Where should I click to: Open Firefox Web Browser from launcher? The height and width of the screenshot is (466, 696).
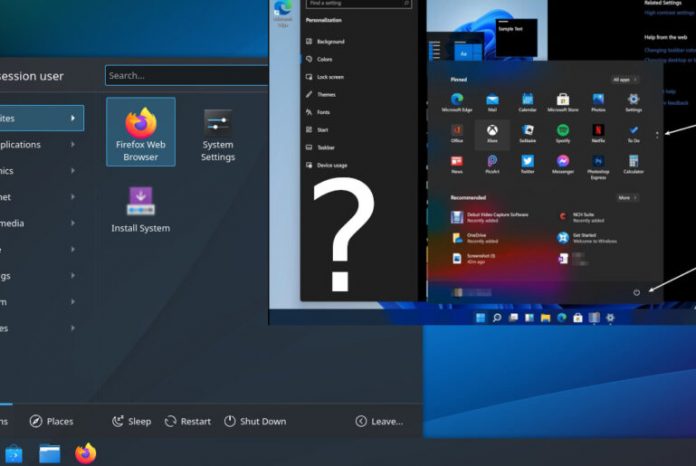141,131
